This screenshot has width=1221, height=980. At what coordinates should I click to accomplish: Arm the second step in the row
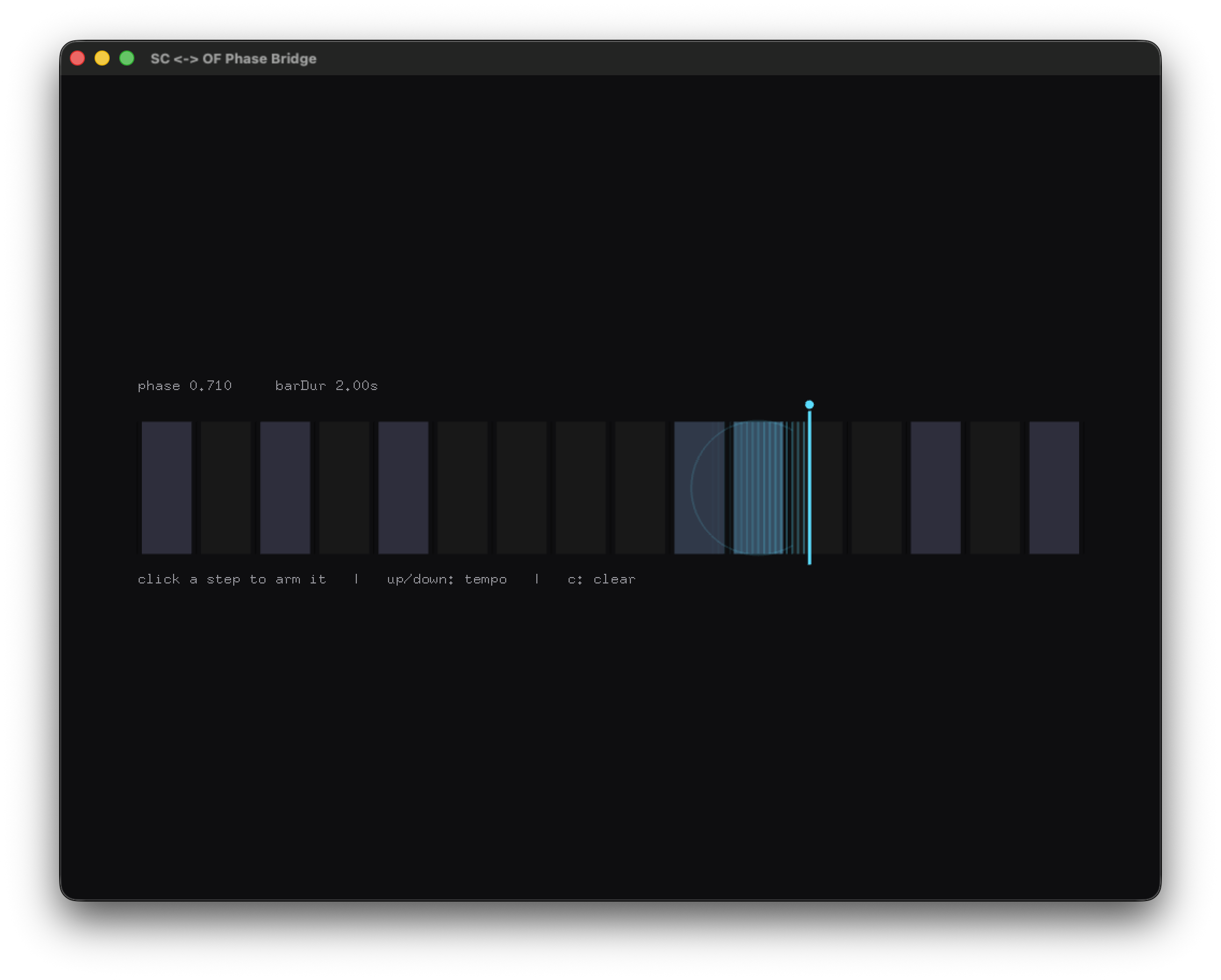tap(225, 487)
